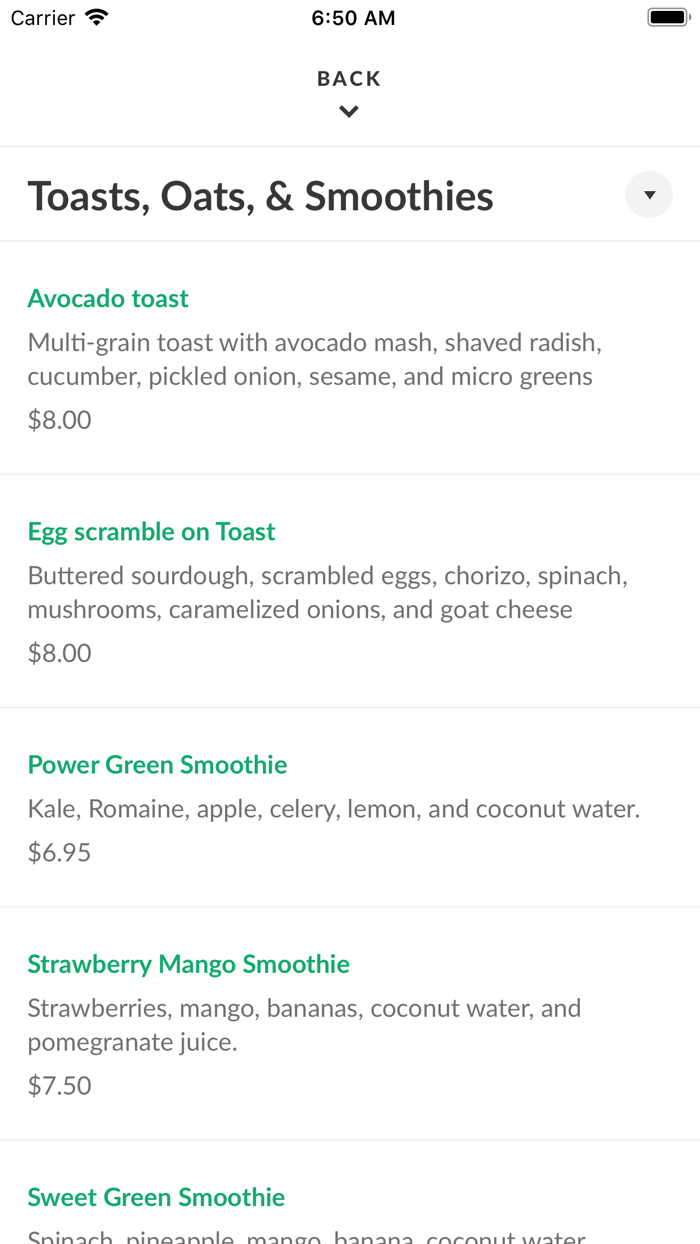Tap the Avocado toast description text

pyautogui.click(x=314, y=359)
